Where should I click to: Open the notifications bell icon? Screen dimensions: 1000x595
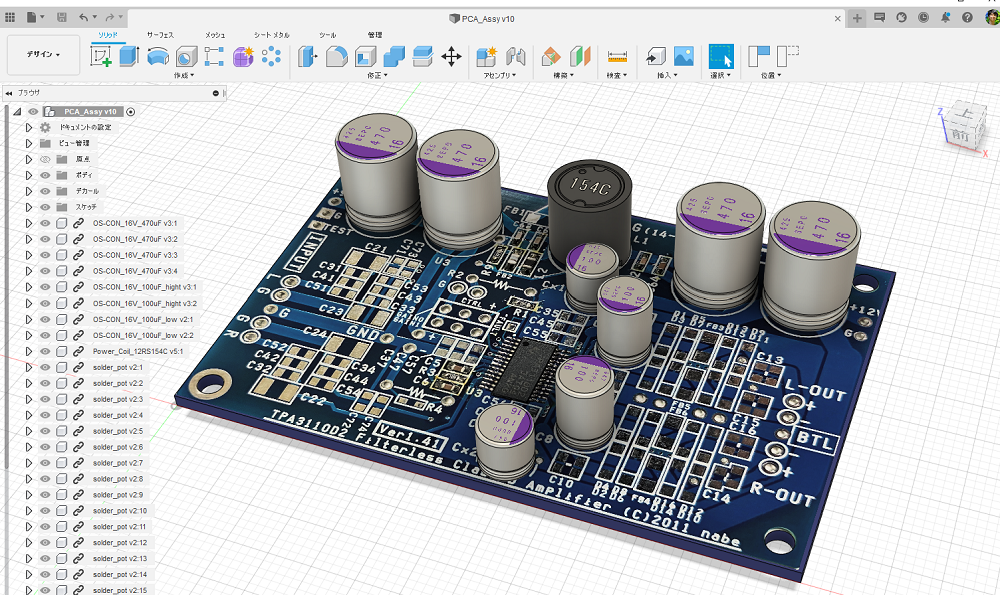(x=945, y=18)
